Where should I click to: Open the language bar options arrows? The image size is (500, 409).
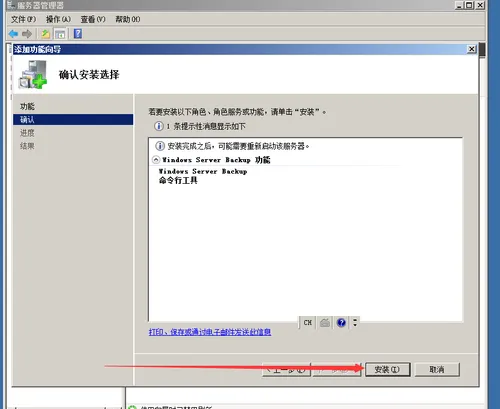(x=355, y=322)
